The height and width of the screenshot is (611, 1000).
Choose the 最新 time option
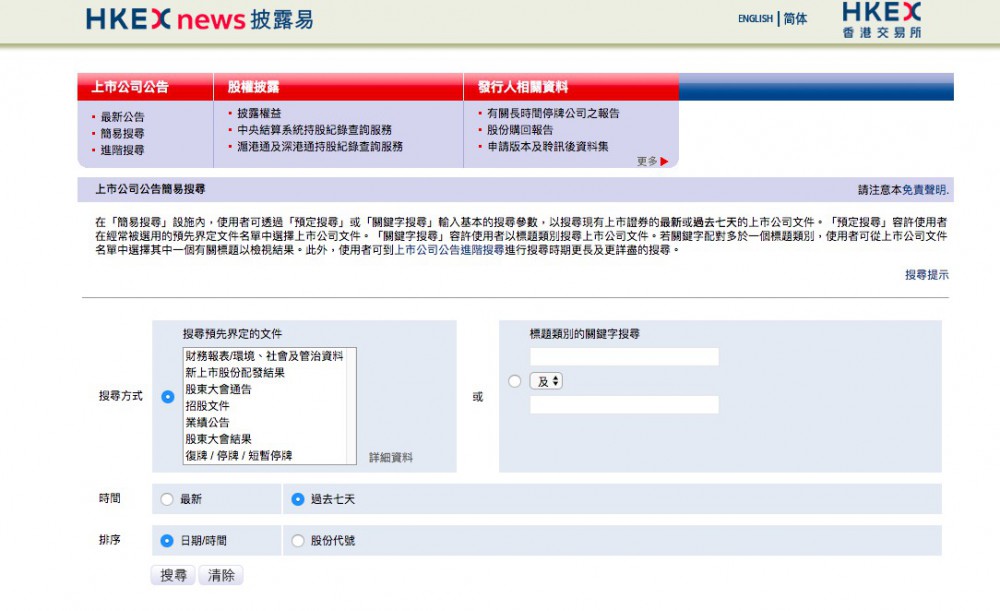[167, 499]
